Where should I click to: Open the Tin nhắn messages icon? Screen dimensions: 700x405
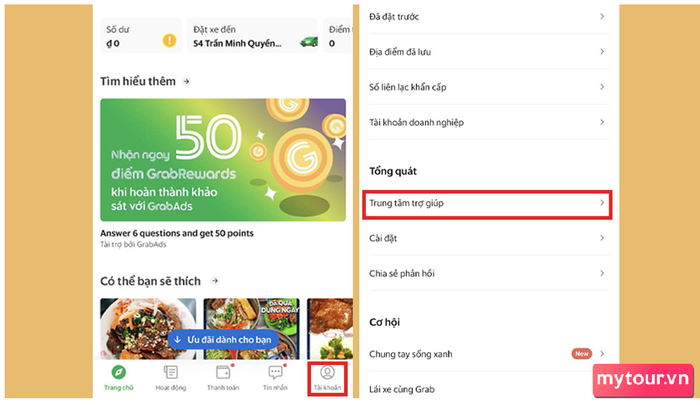(x=275, y=372)
